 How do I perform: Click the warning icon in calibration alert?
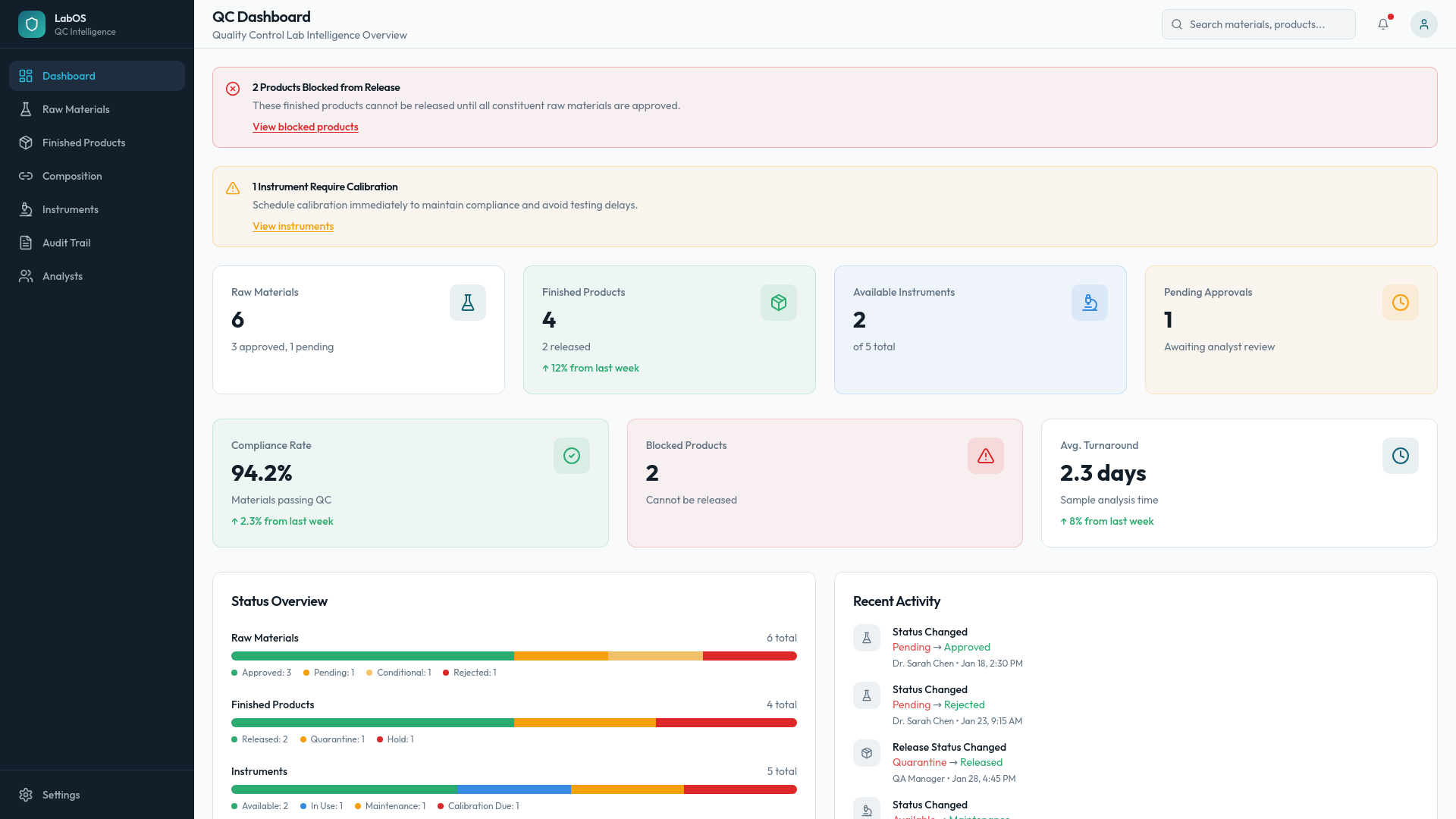point(233,188)
